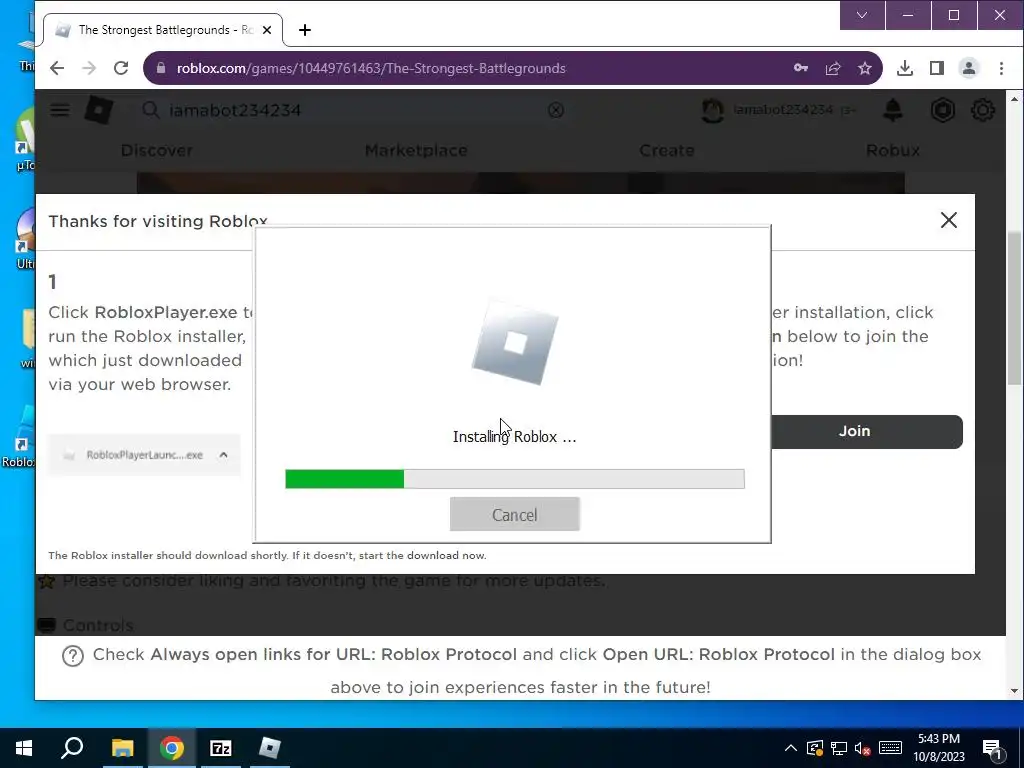Cancel the Roblox installation
1024x768 pixels.
point(515,514)
